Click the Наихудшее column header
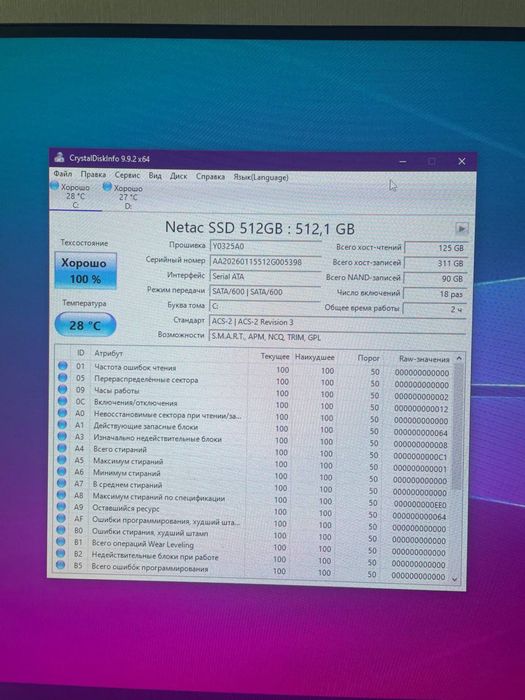Screen dimensions: 525x700 315,357
